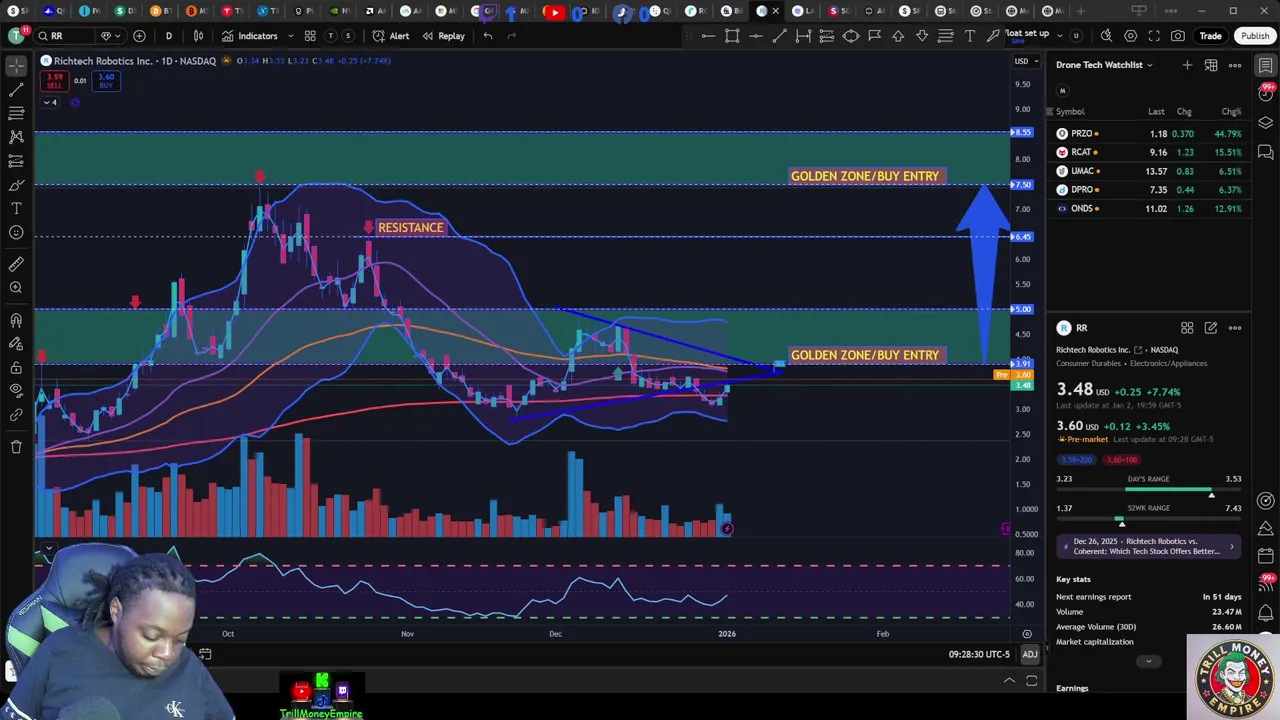This screenshot has width=1280, height=720.
Task: Select the trend line drawing tool
Action: (x=16, y=89)
